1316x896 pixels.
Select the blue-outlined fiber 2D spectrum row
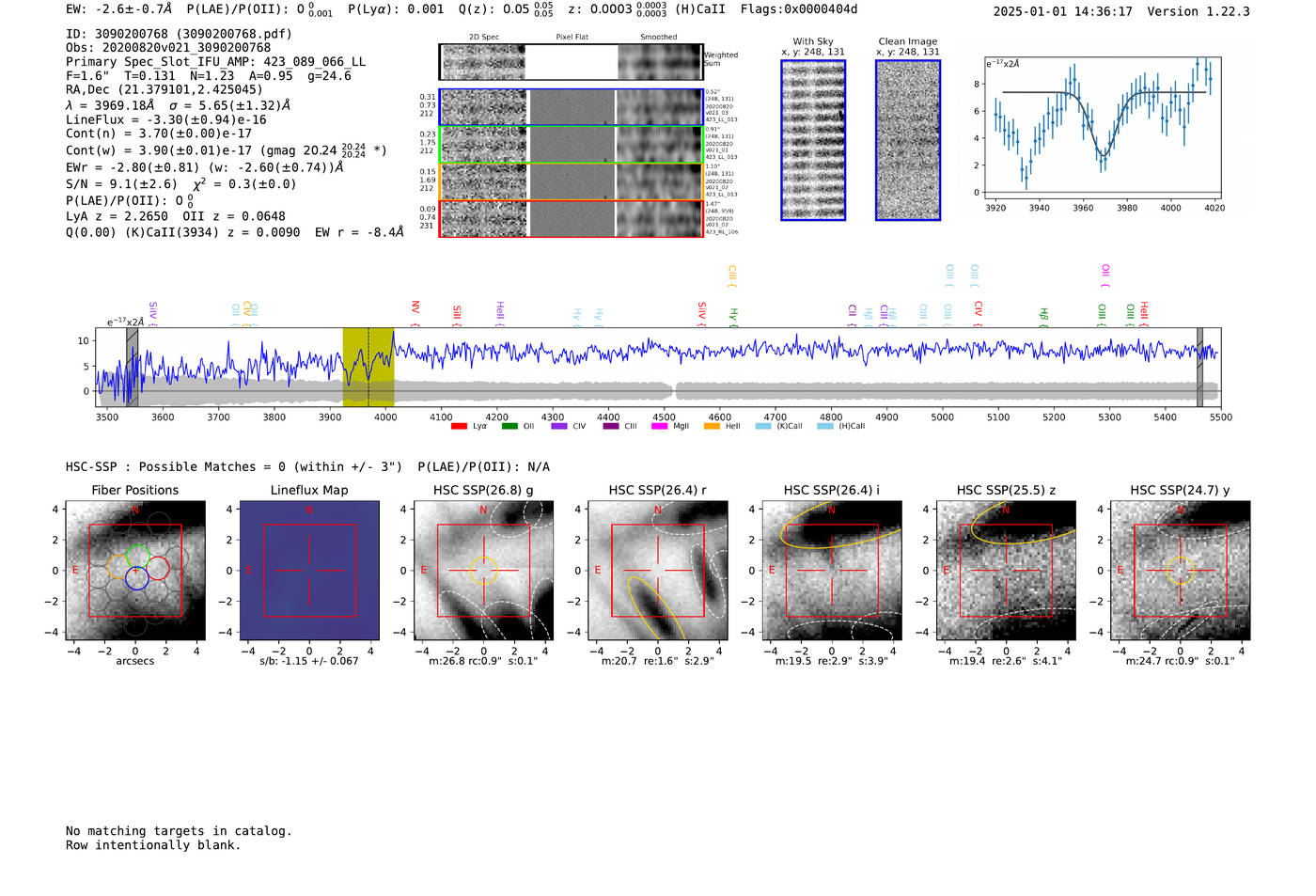click(x=571, y=107)
